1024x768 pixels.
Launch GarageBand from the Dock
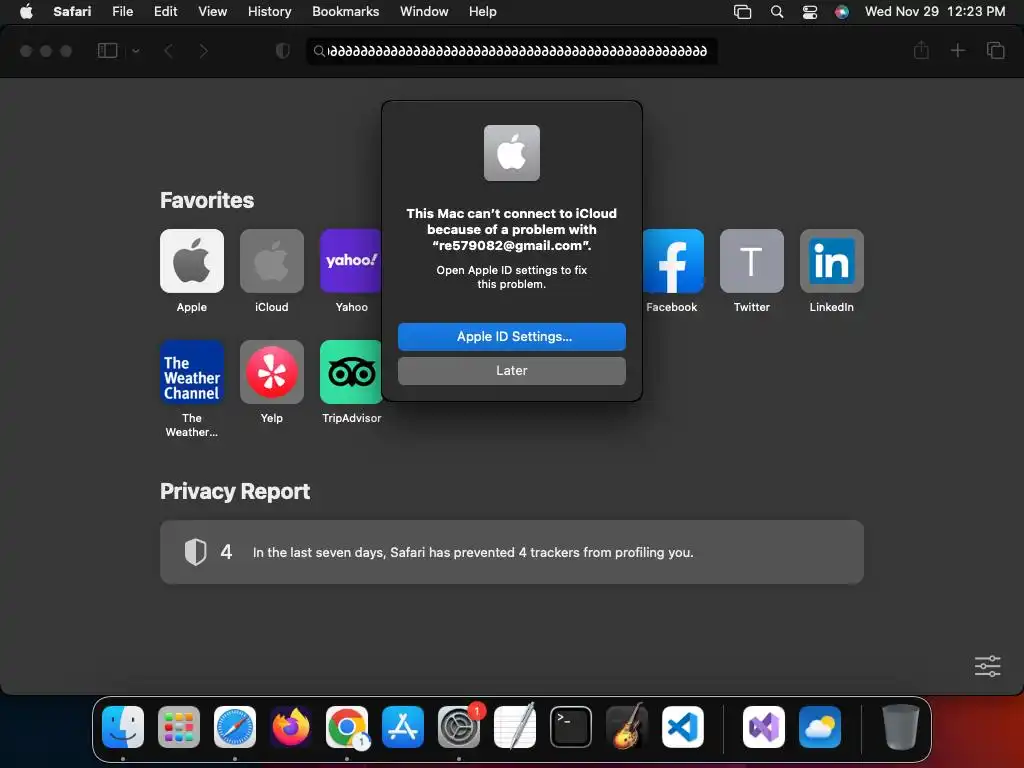(626, 727)
